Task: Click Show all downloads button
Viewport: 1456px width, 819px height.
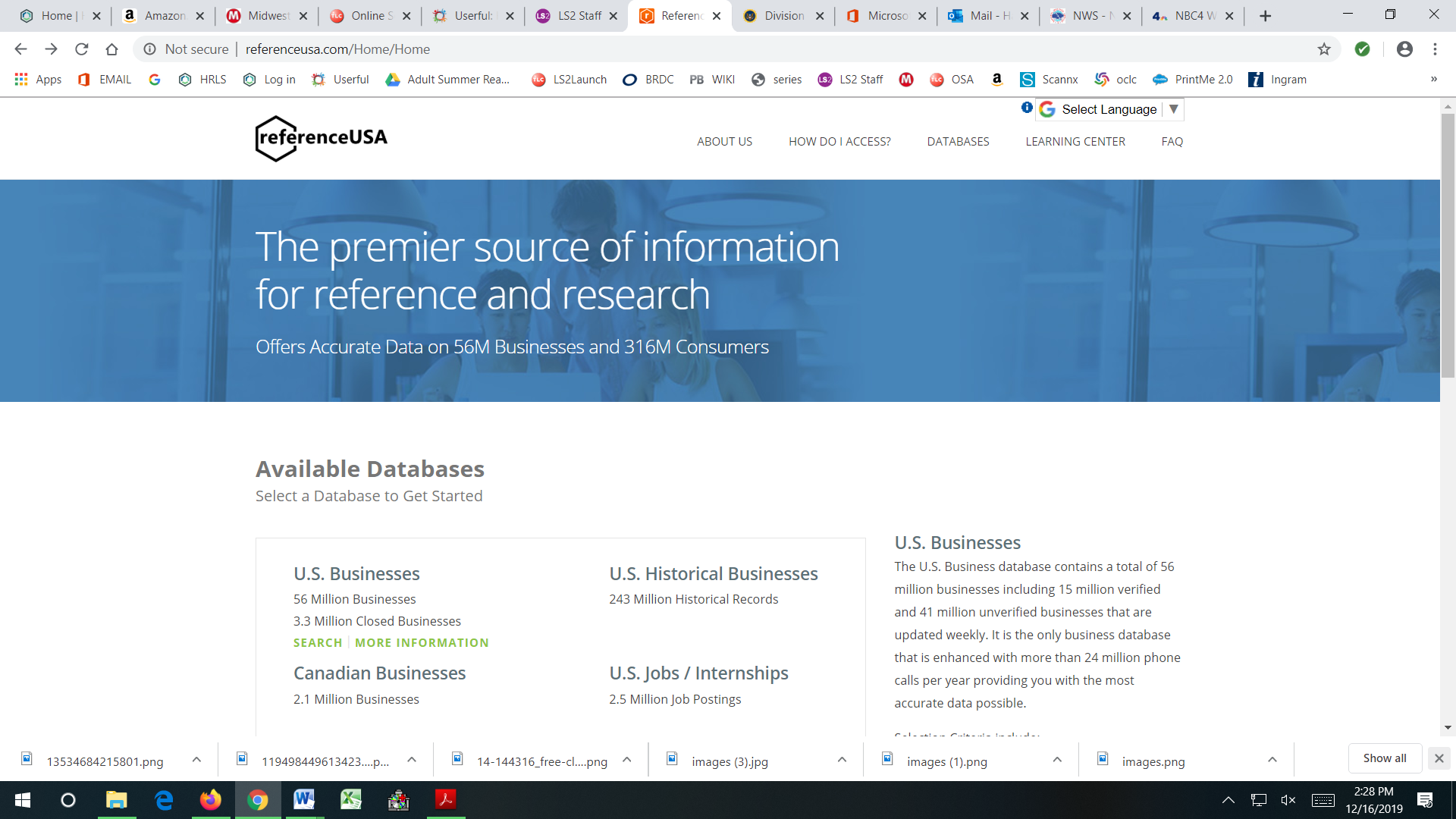Action: [x=1384, y=758]
